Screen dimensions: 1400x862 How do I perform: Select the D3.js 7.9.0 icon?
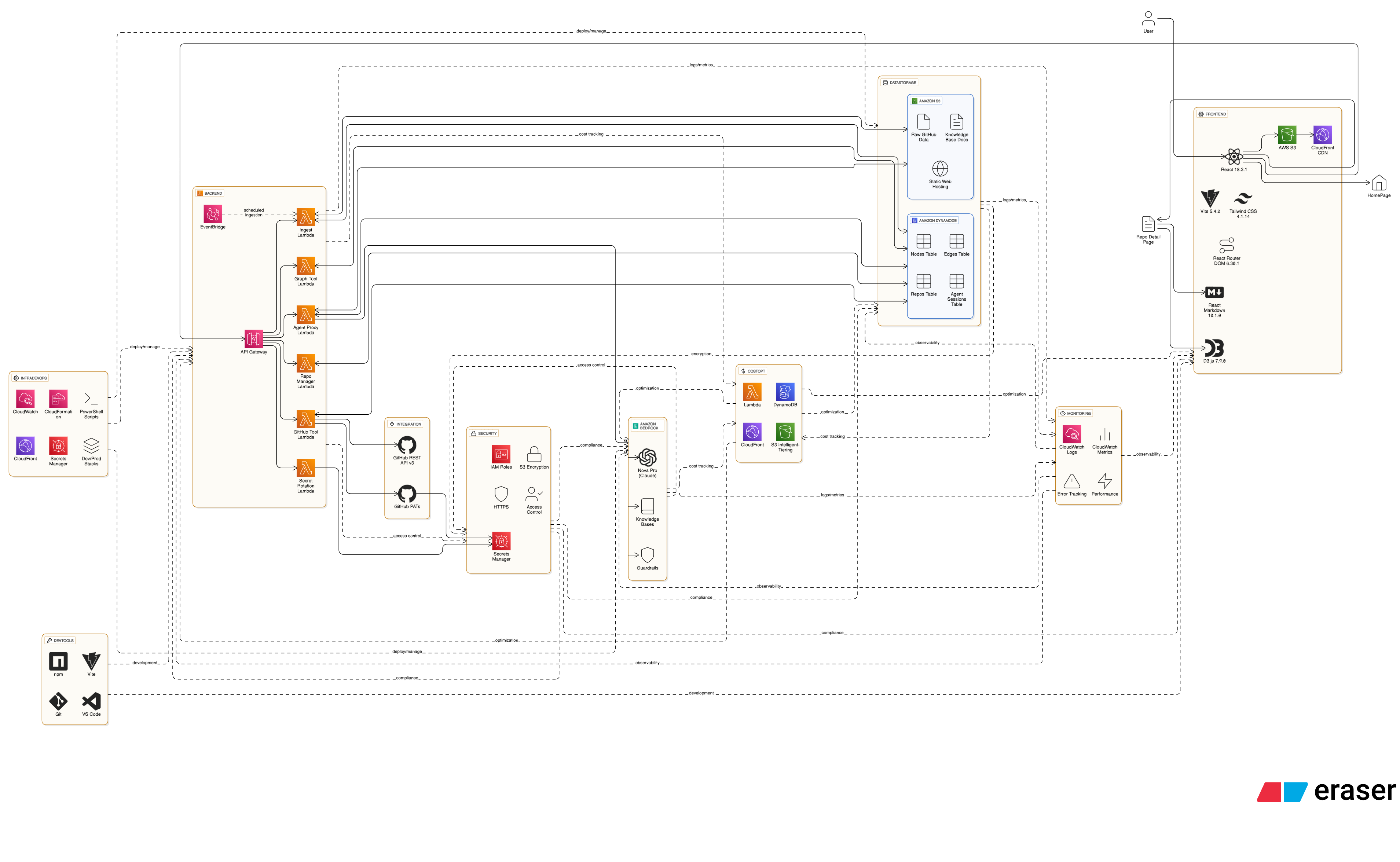(x=1214, y=348)
